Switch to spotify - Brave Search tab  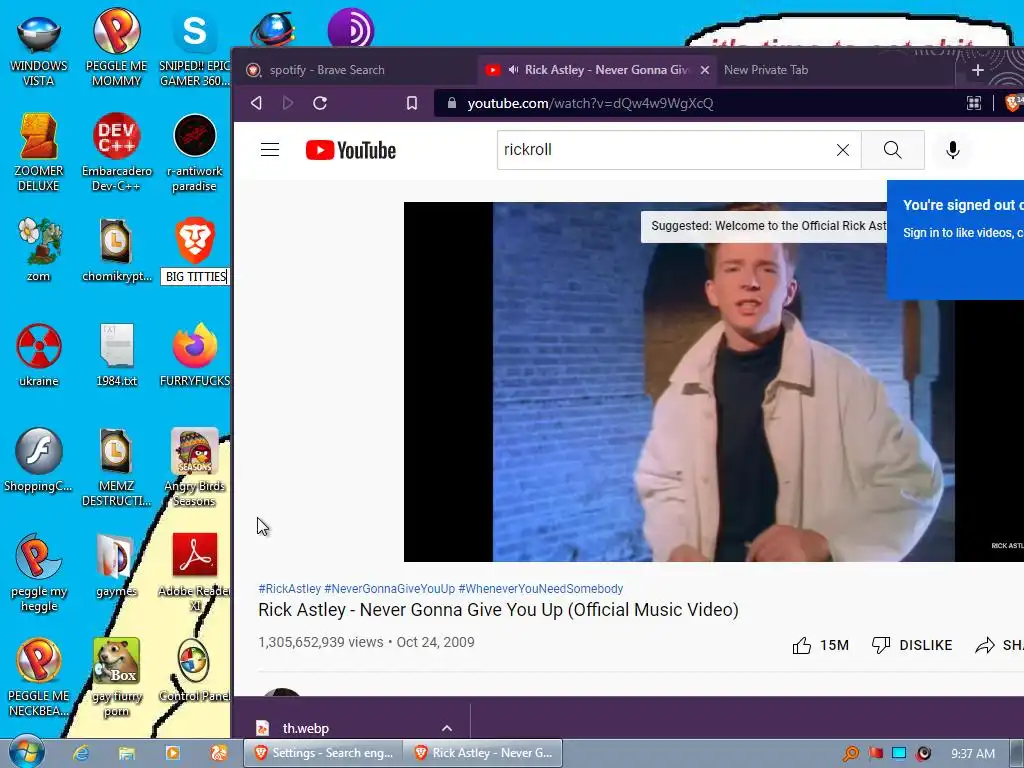tap(356, 70)
